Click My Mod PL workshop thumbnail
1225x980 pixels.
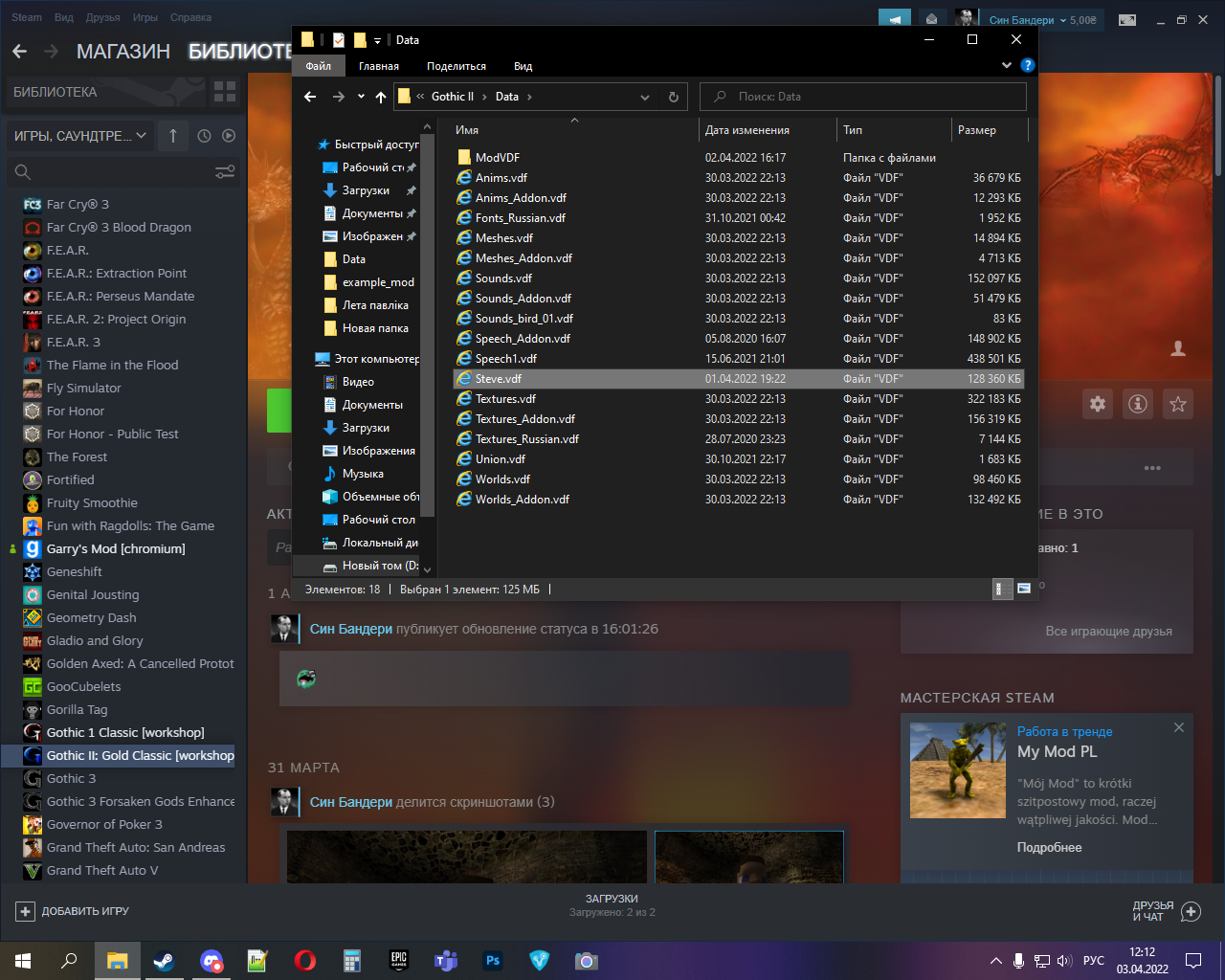pos(957,770)
